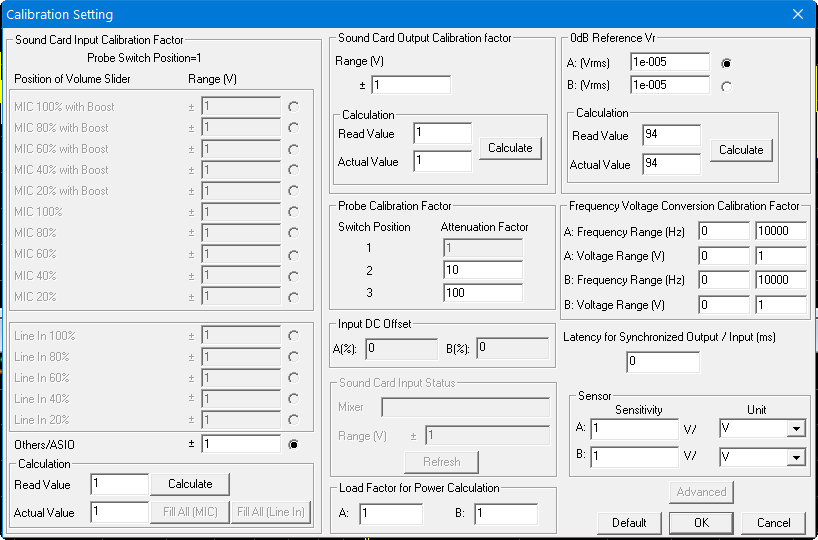Click the Others/ASIO range field

coord(241,444)
